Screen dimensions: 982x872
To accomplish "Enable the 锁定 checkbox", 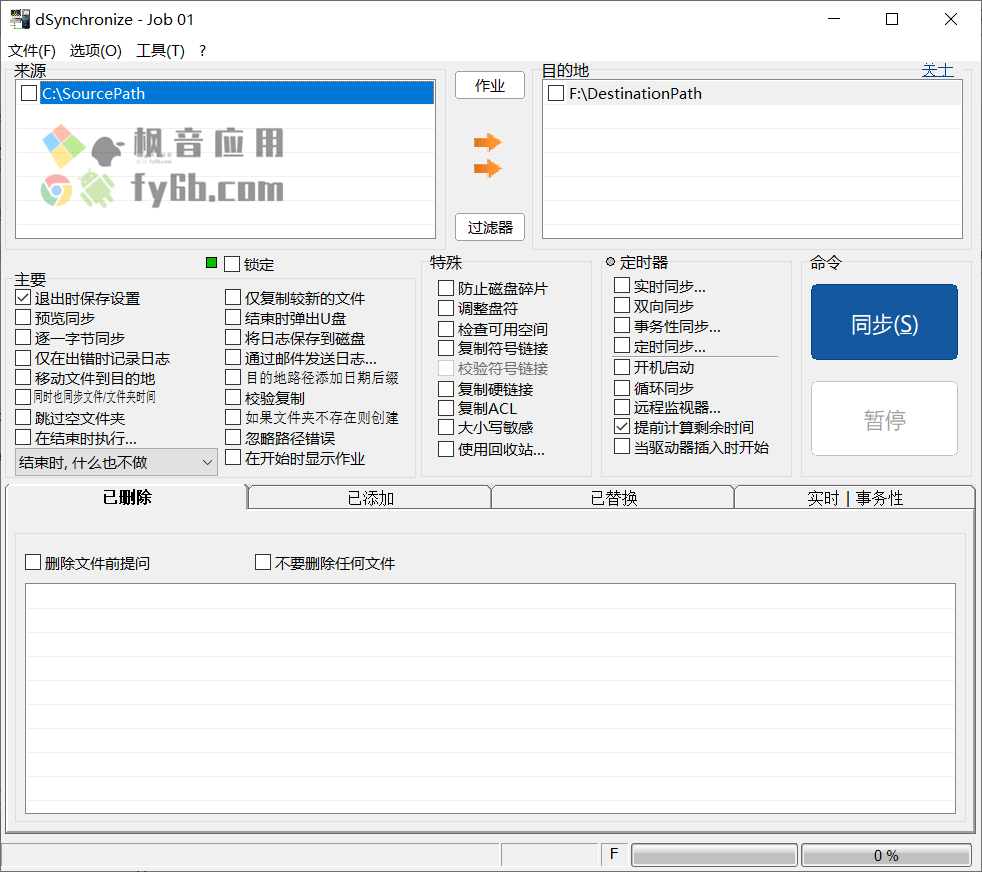I will 232,264.
